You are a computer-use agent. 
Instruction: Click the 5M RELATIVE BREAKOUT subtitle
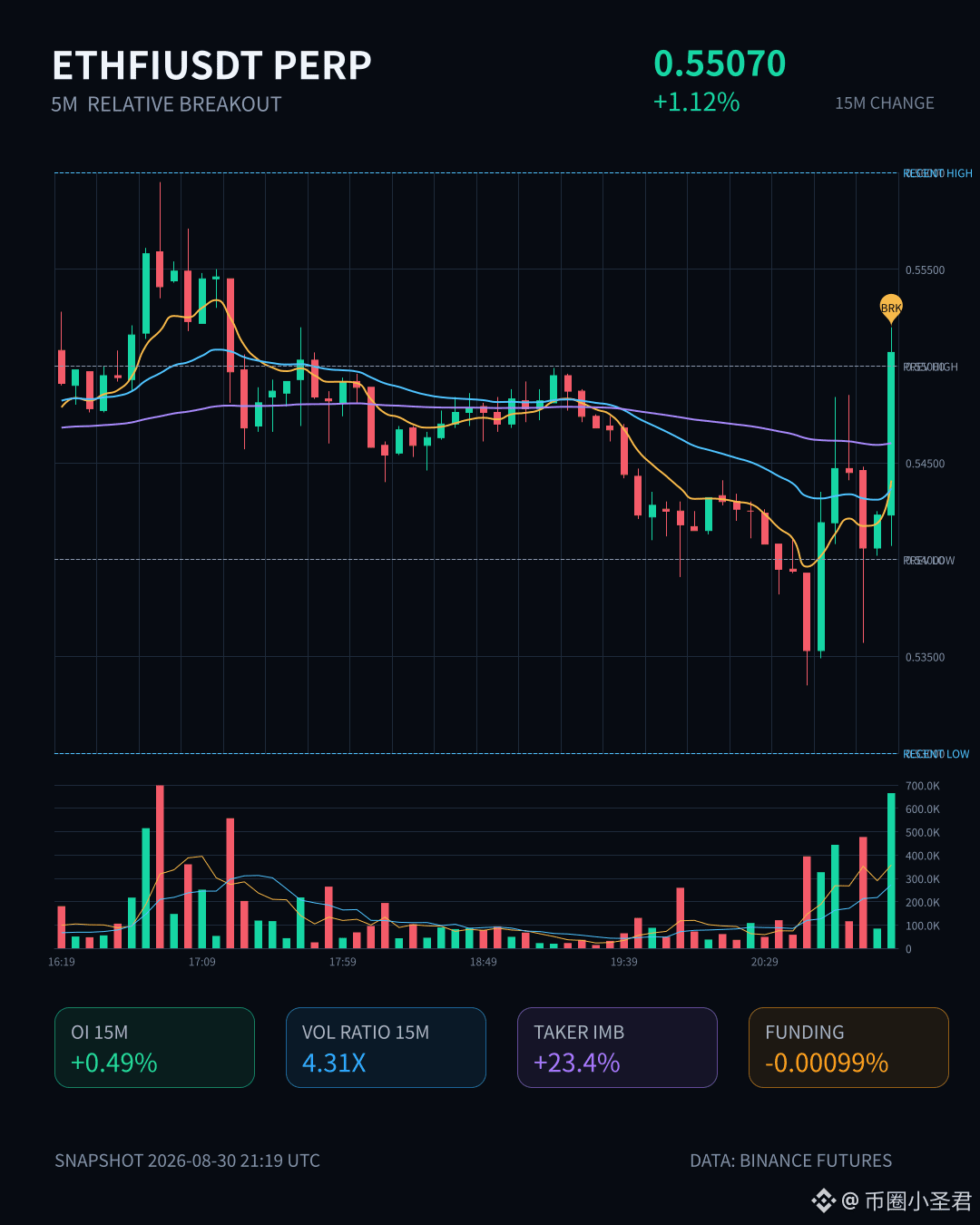click(x=166, y=104)
